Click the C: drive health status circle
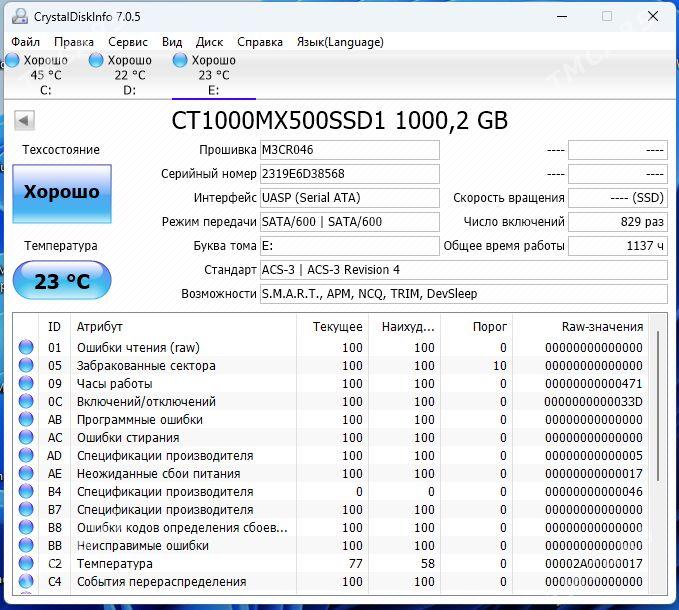The width and height of the screenshot is (679, 610). (13, 60)
